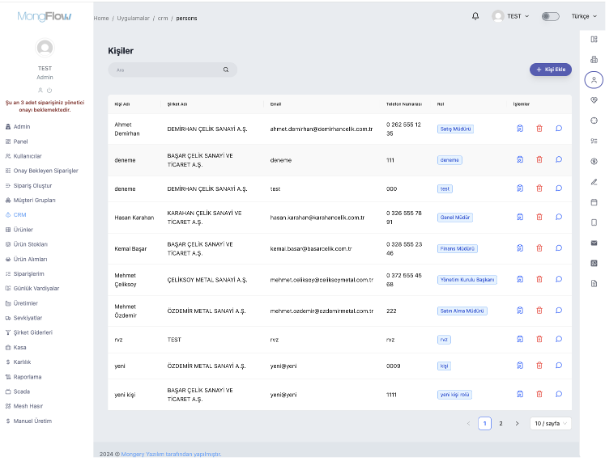The height and width of the screenshot is (458, 606).
Task: Click the Mongery Yazılım footer link
Action: point(171,454)
